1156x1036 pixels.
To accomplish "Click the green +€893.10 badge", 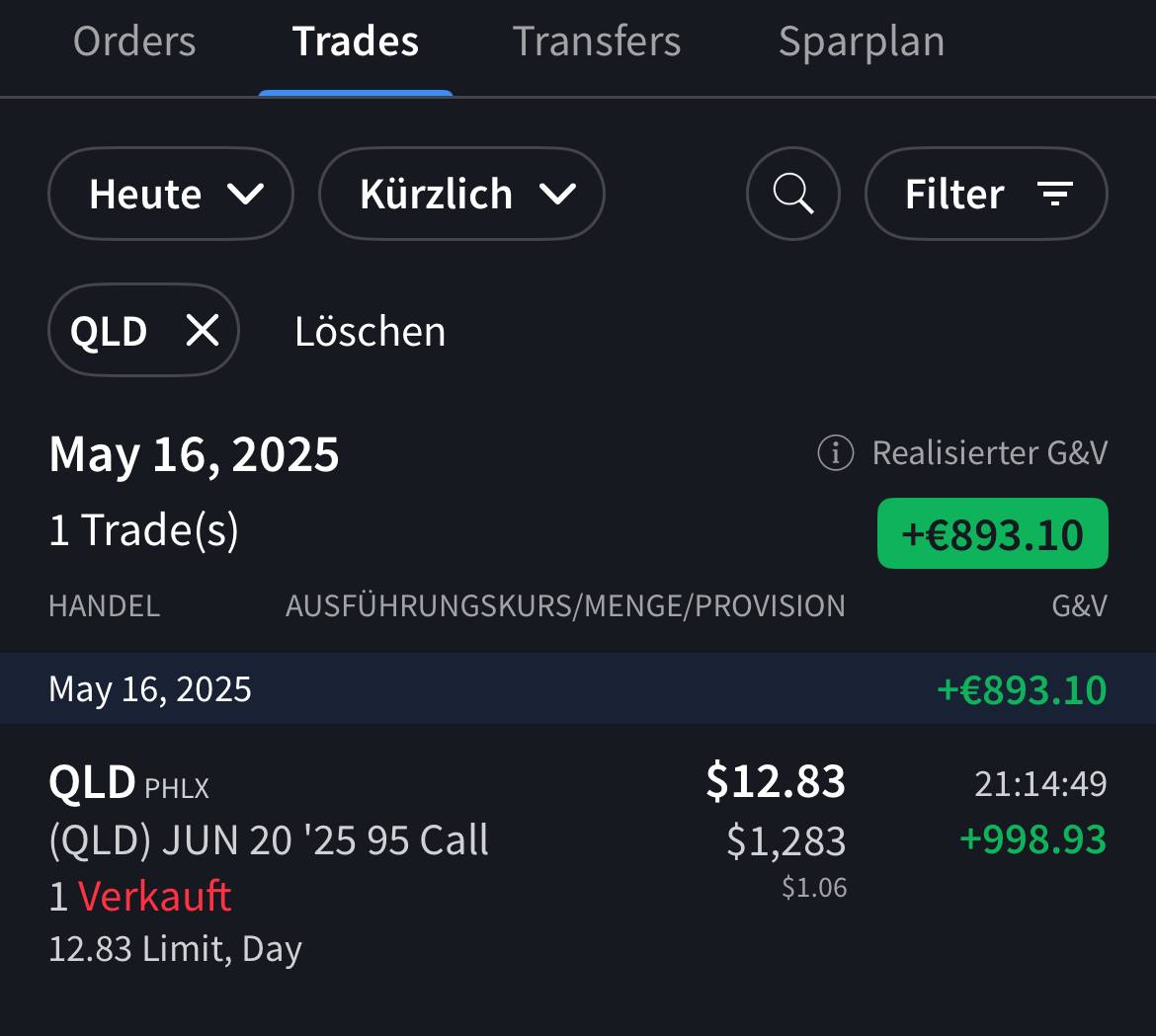I will 992,534.
